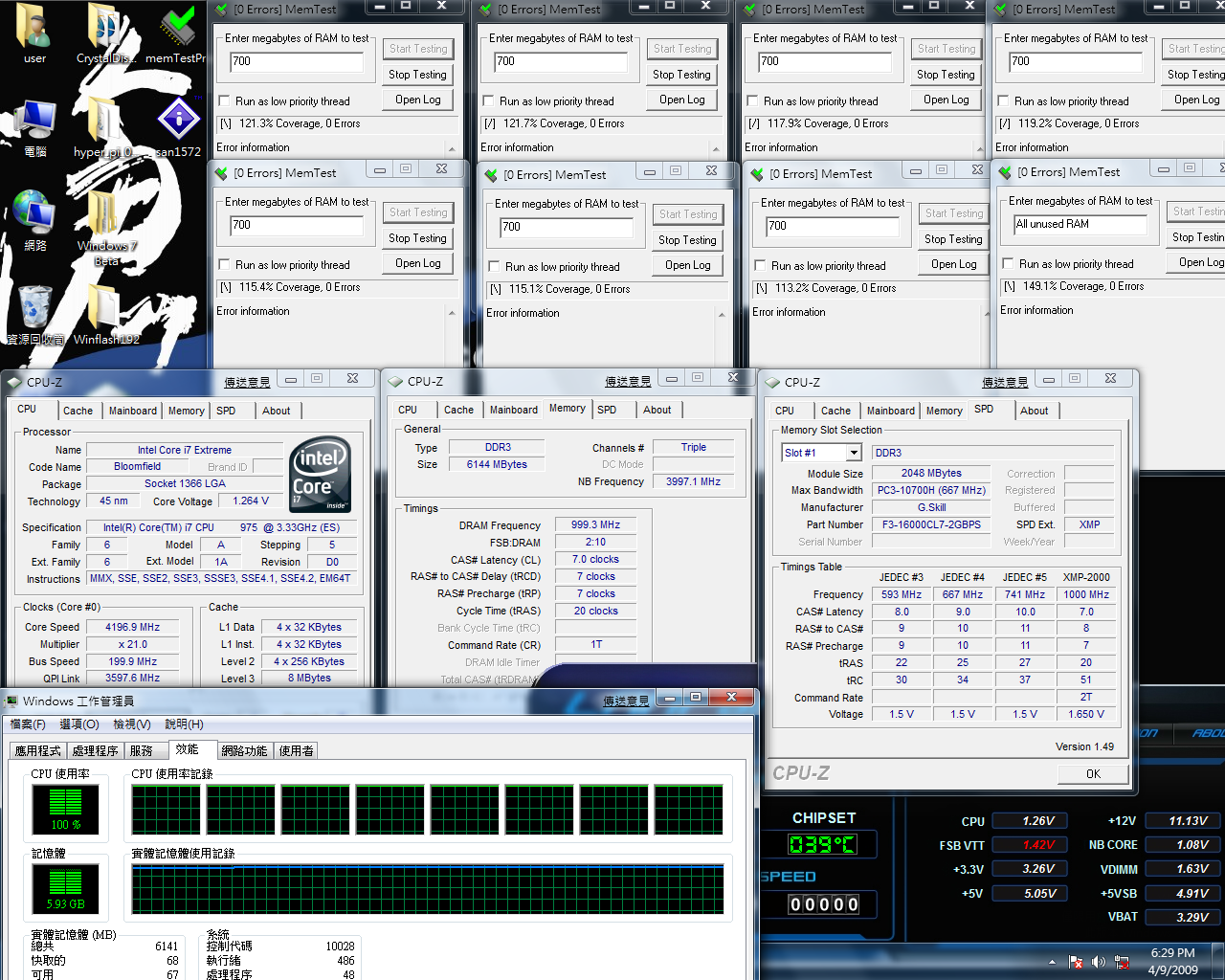Open the CrystalDis... desktop folder icon
1225x980 pixels.
tap(105, 33)
